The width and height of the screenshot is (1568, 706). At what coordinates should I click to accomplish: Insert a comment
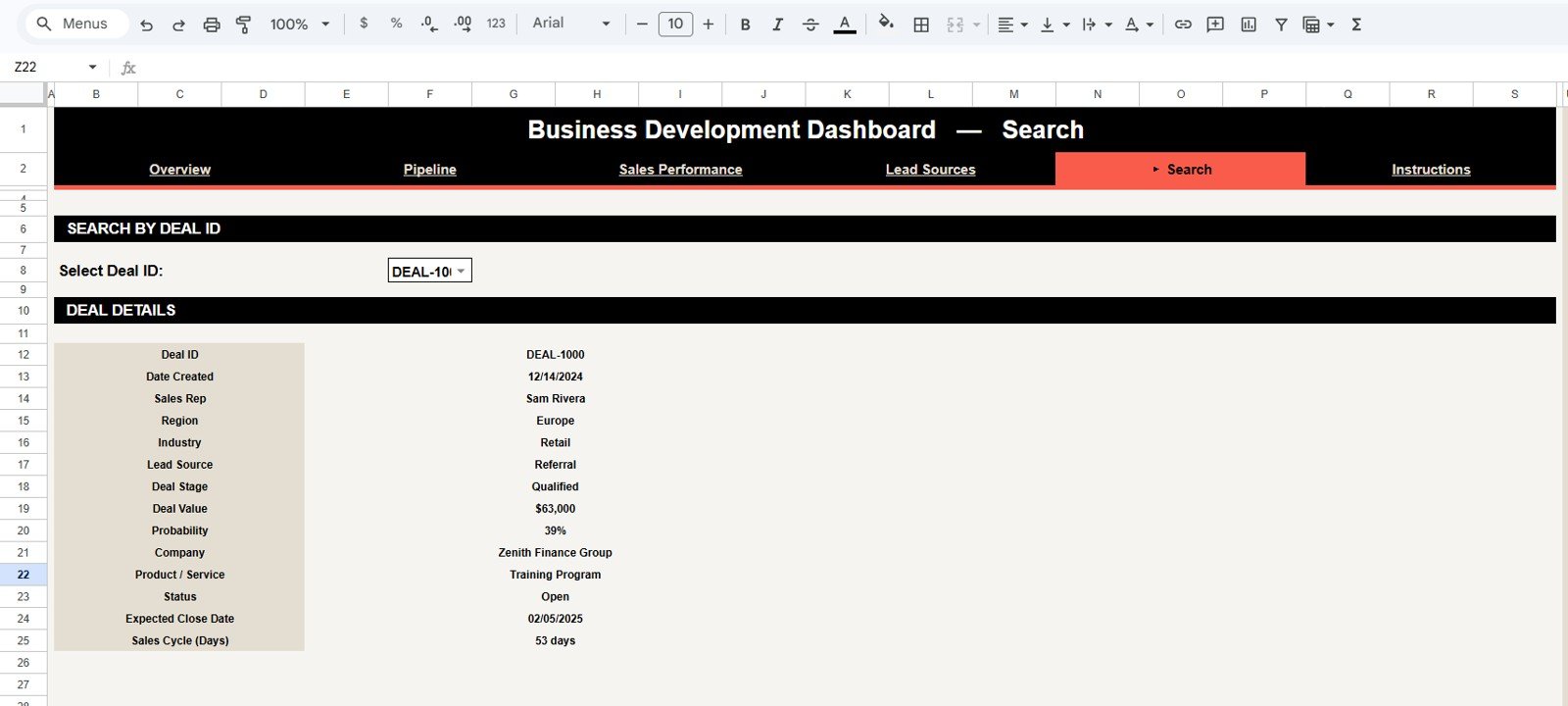1215,25
